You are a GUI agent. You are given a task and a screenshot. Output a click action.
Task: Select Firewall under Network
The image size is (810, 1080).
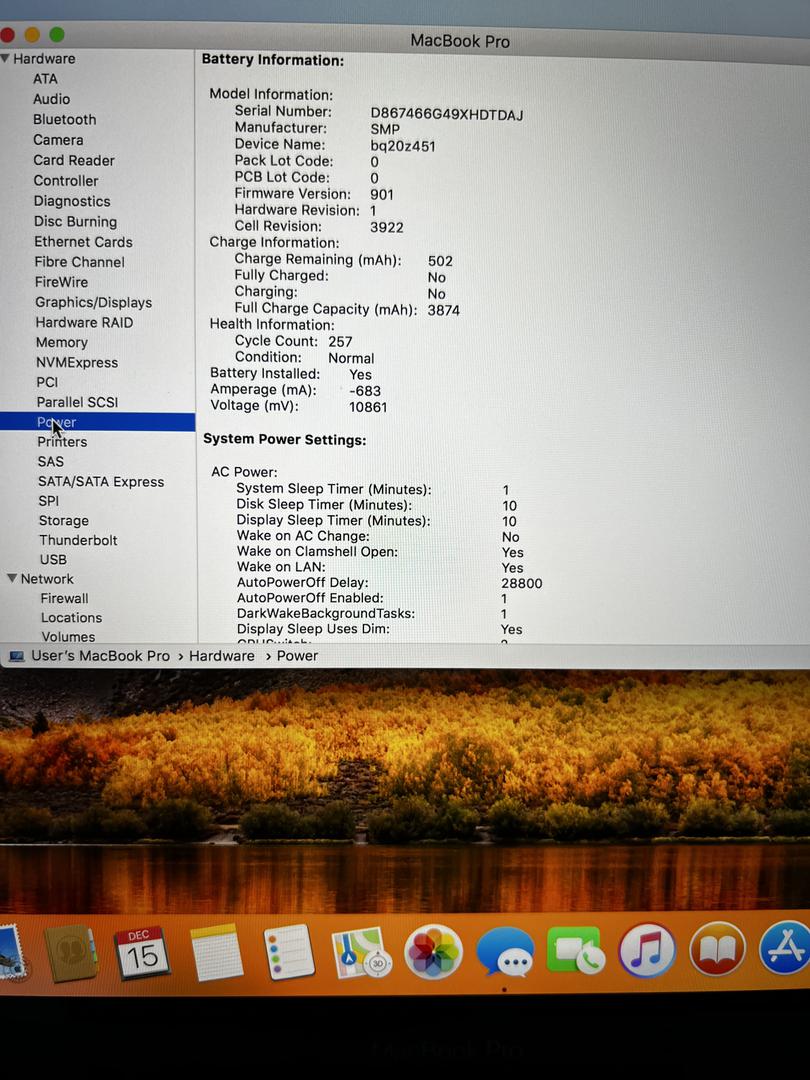65,599
